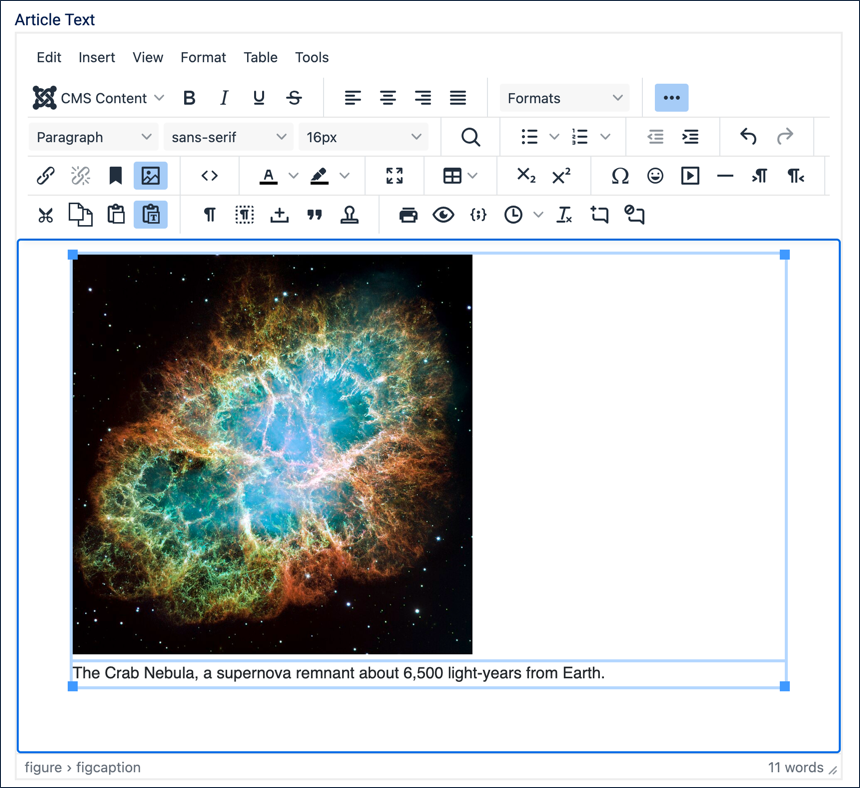
Task: Toggle paste as text
Action: [x=151, y=215]
